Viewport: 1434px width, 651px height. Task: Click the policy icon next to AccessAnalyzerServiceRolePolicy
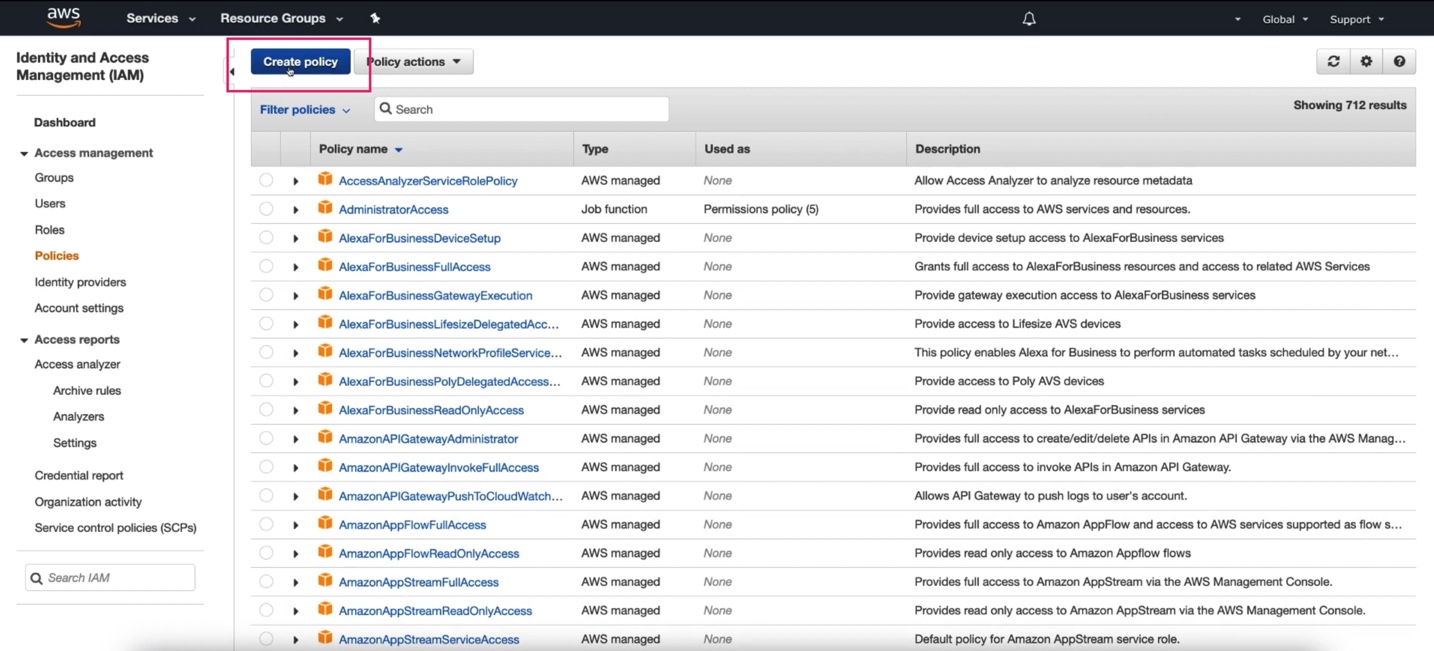[325, 179]
